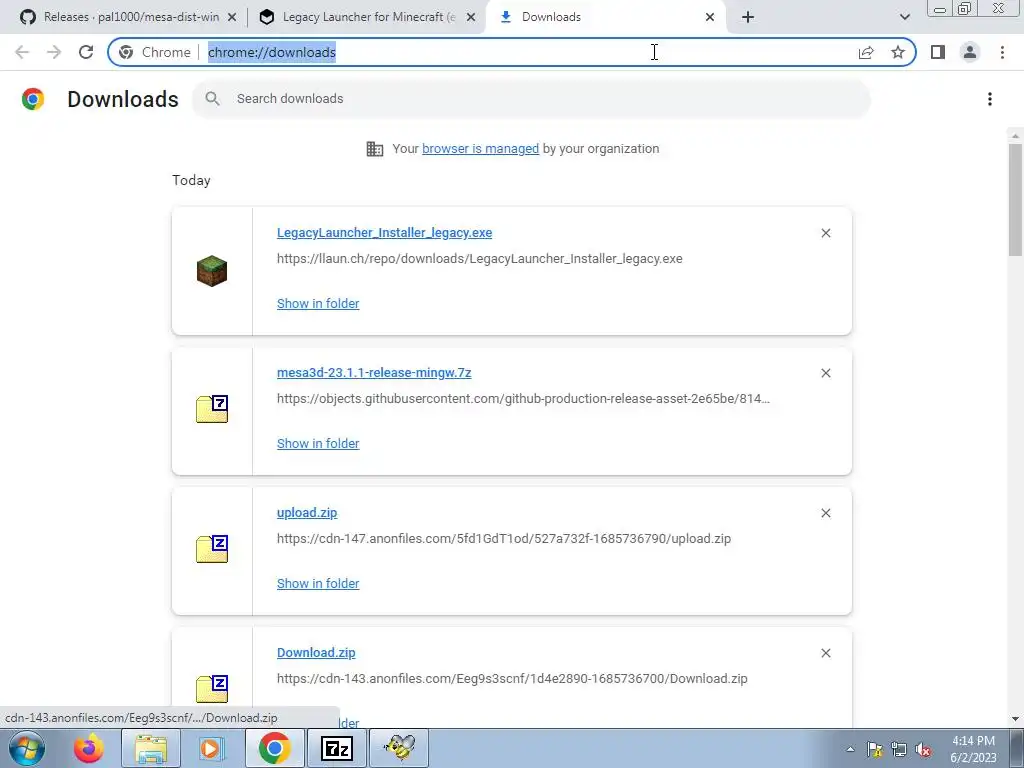Viewport: 1024px width, 768px height.
Task: Remove LegacyLauncher installer from list
Action: pyautogui.click(x=825, y=233)
